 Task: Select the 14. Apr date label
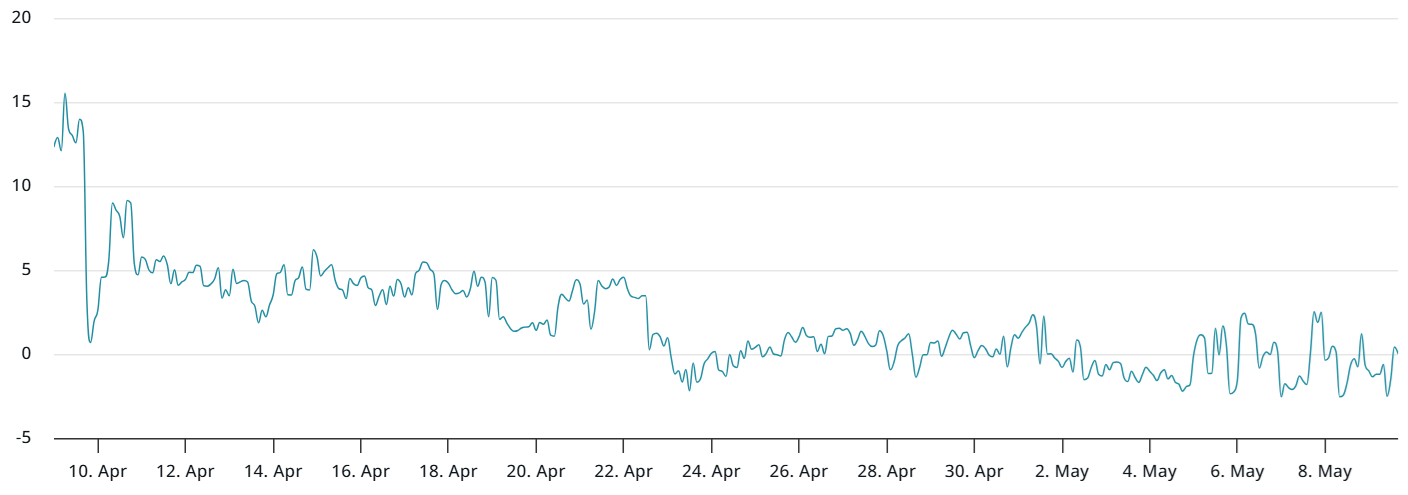[273, 471]
